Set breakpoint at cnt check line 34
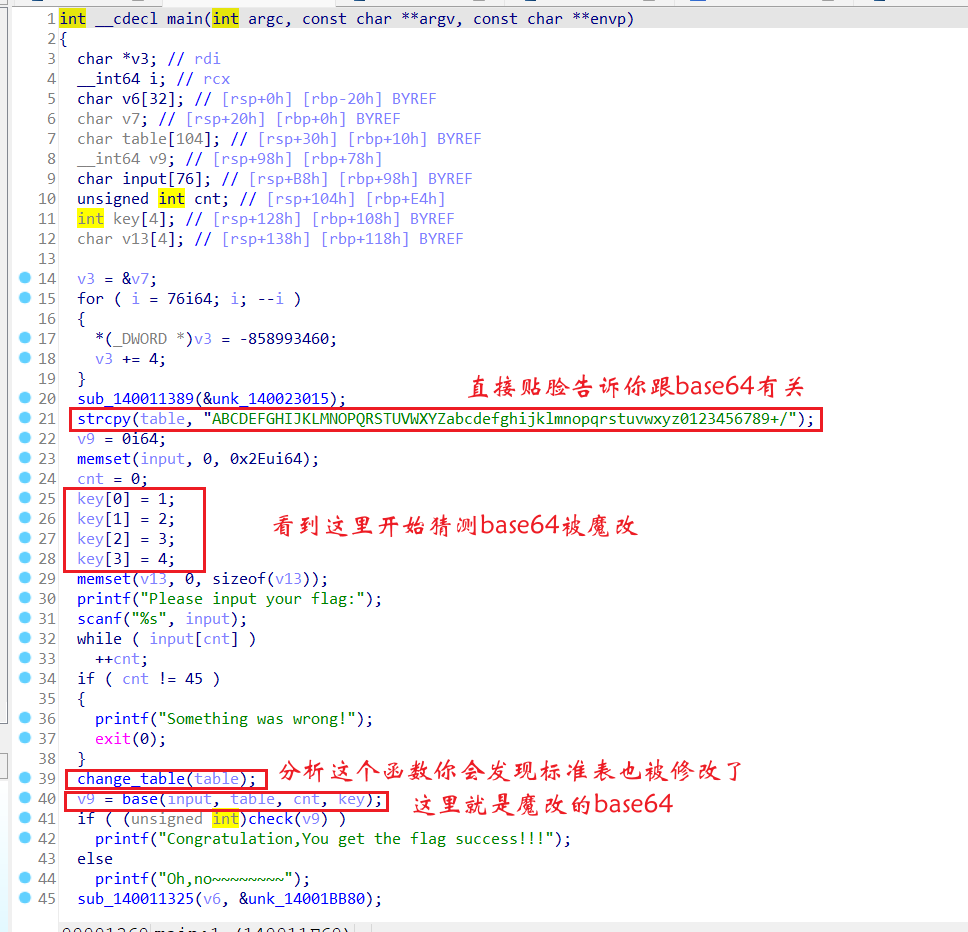Viewport: 968px width, 932px height. 25,678
